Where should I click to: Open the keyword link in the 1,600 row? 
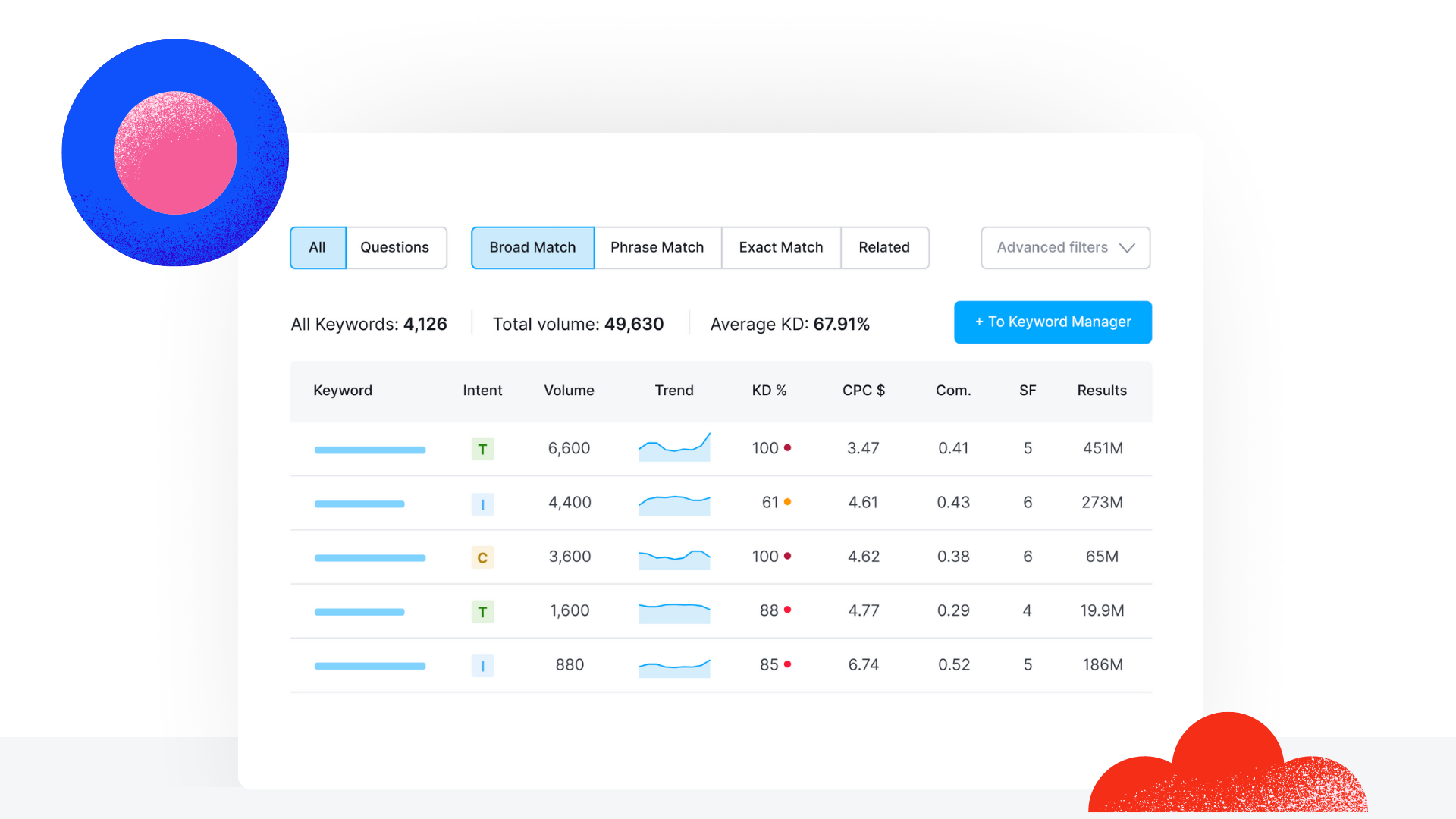(x=359, y=612)
